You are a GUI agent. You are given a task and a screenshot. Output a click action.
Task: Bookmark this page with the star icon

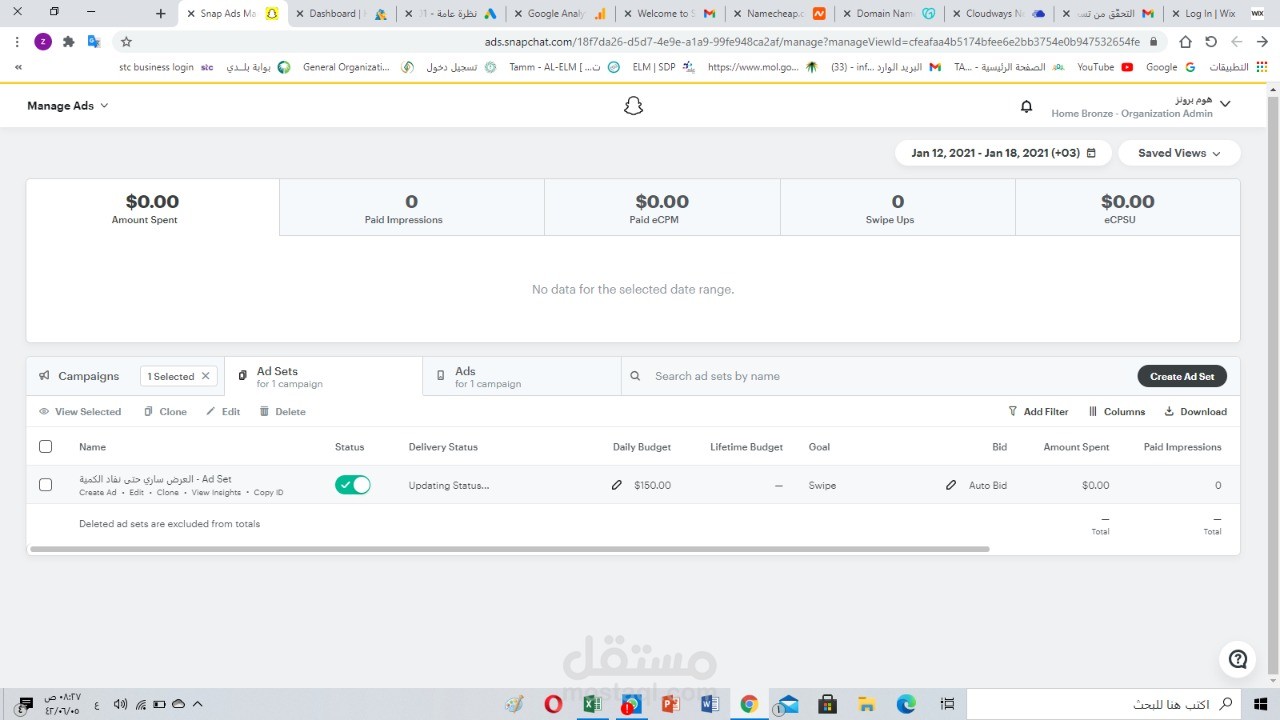click(x=126, y=42)
